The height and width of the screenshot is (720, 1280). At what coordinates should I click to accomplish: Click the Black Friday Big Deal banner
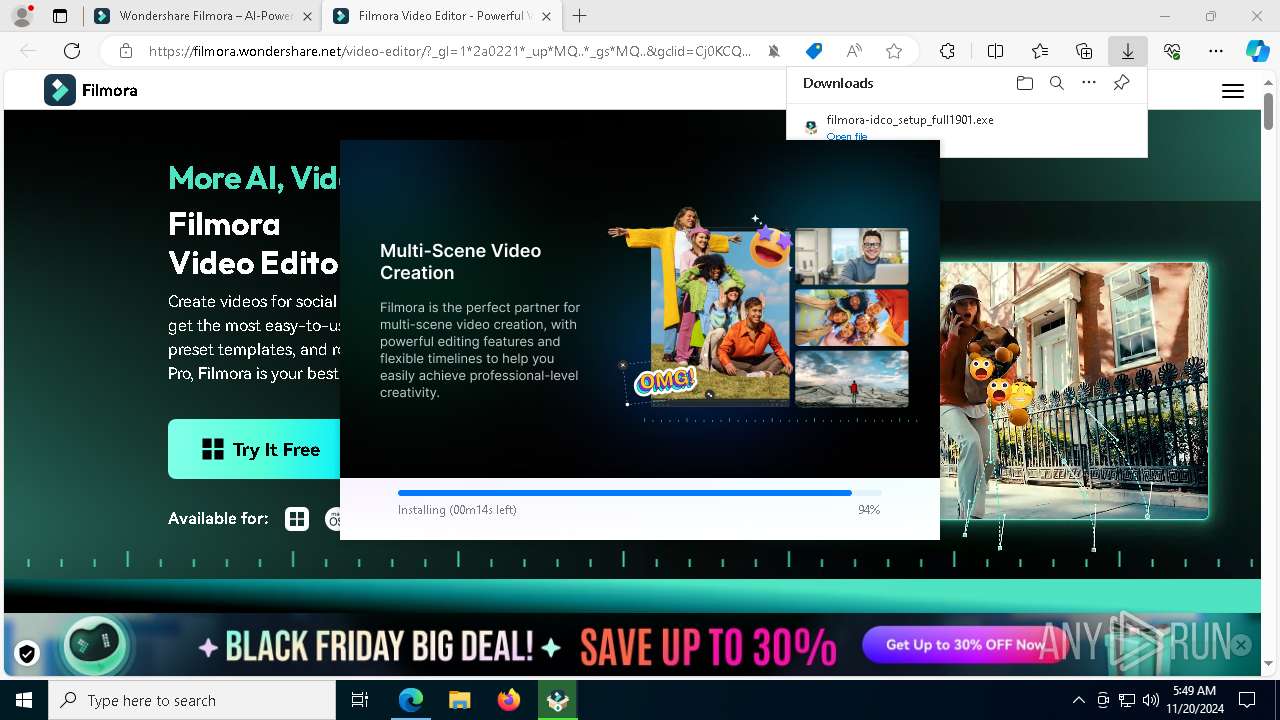(632, 645)
